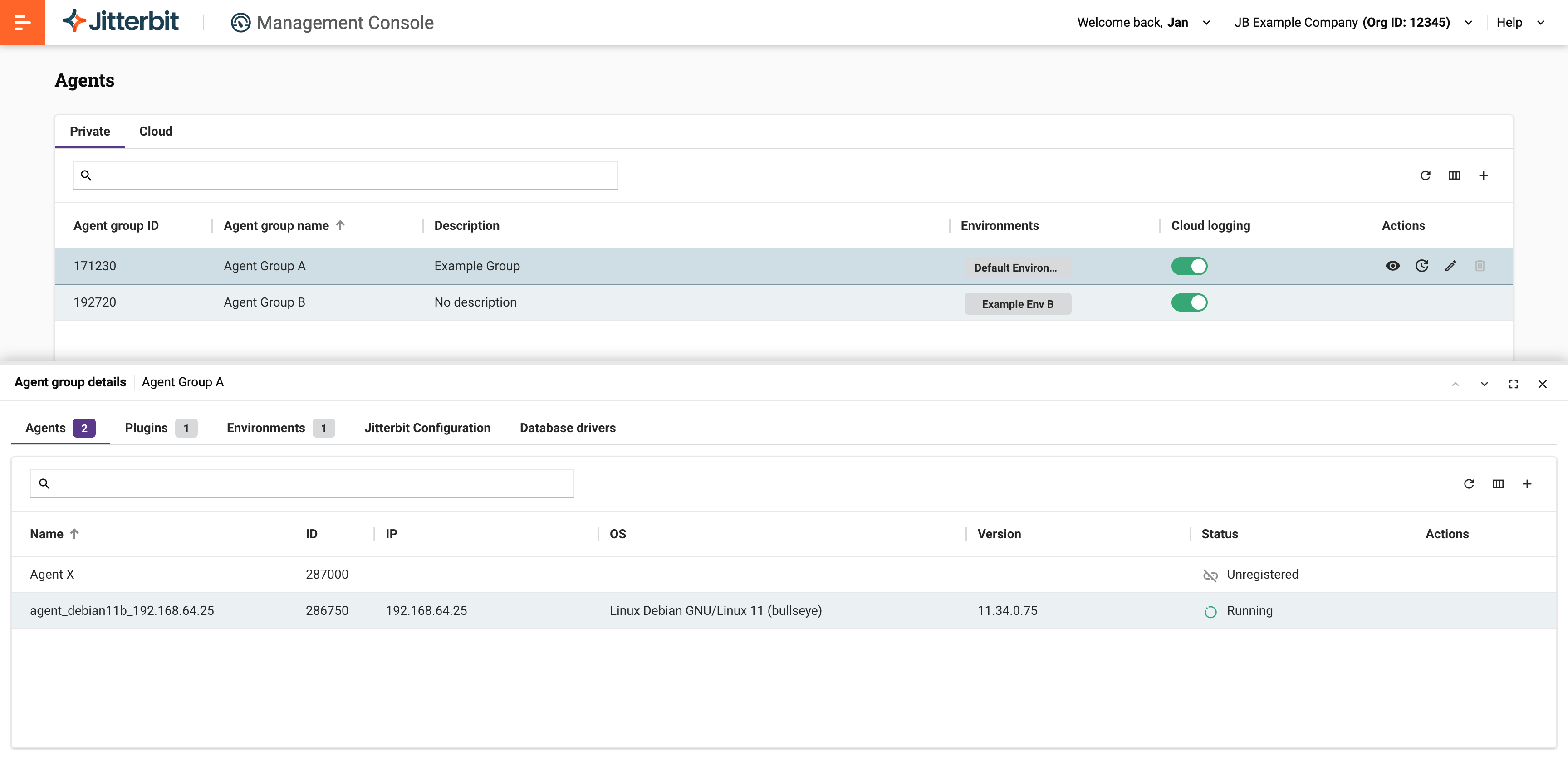
Task: Click the Running status icon
Action: [1210, 612]
